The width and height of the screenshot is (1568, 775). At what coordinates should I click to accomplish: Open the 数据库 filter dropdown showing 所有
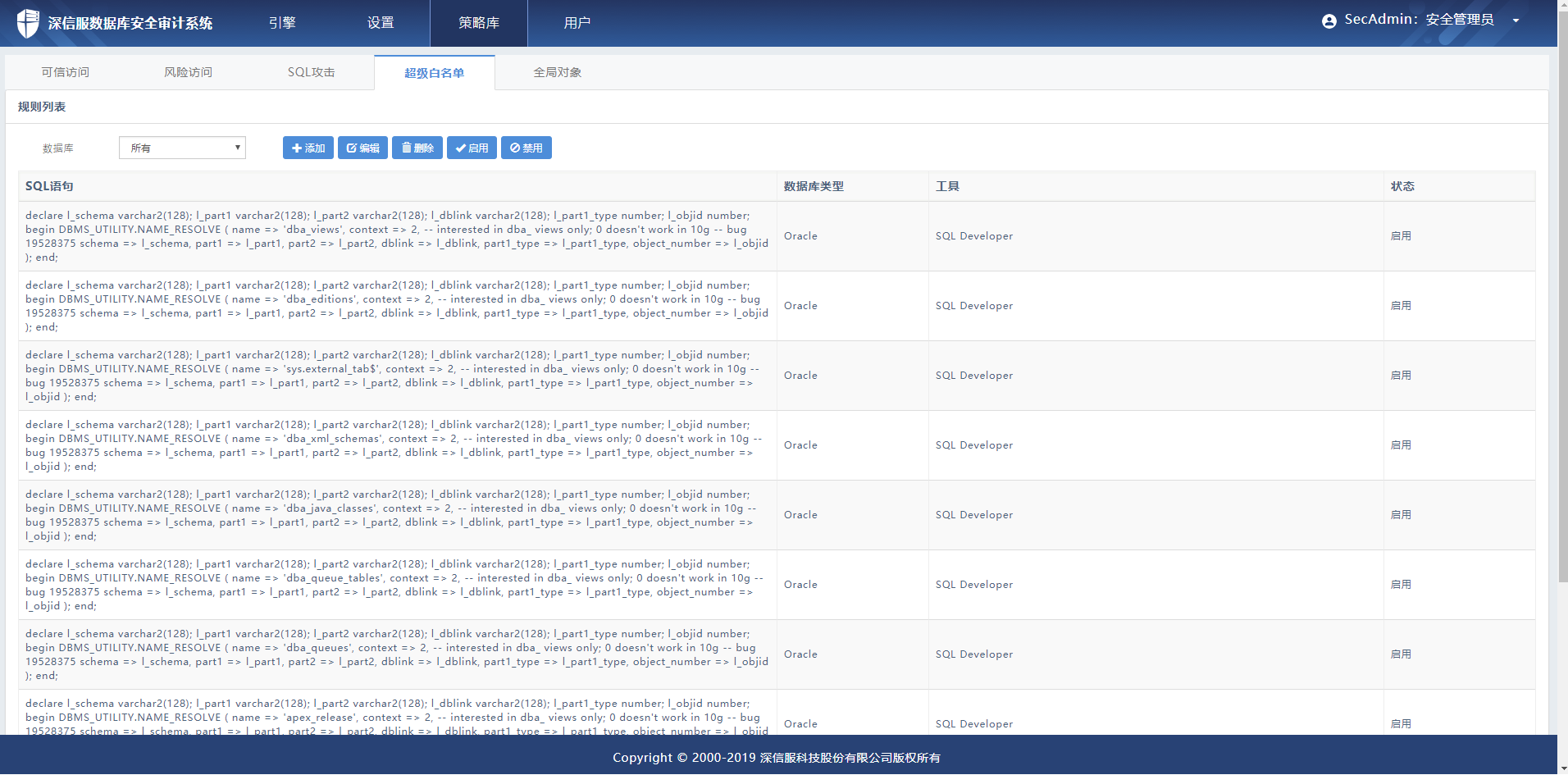[182, 148]
